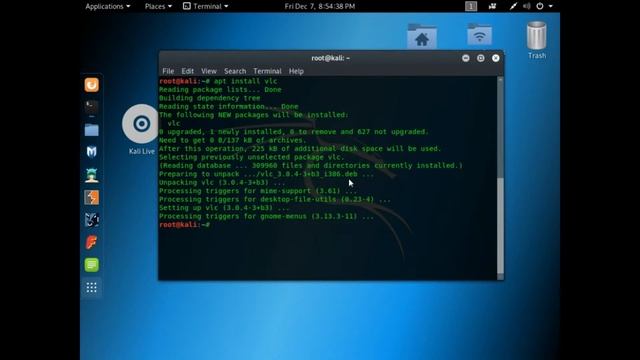Open the BeEF dock icon
The image size is (640, 360).
point(91,220)
